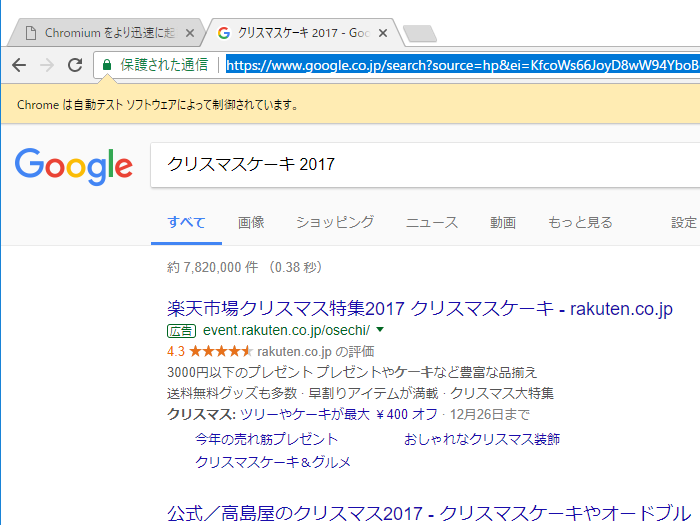Click the 保護された通信 security label
Screen dimensions: 700x525
point(164,65)
